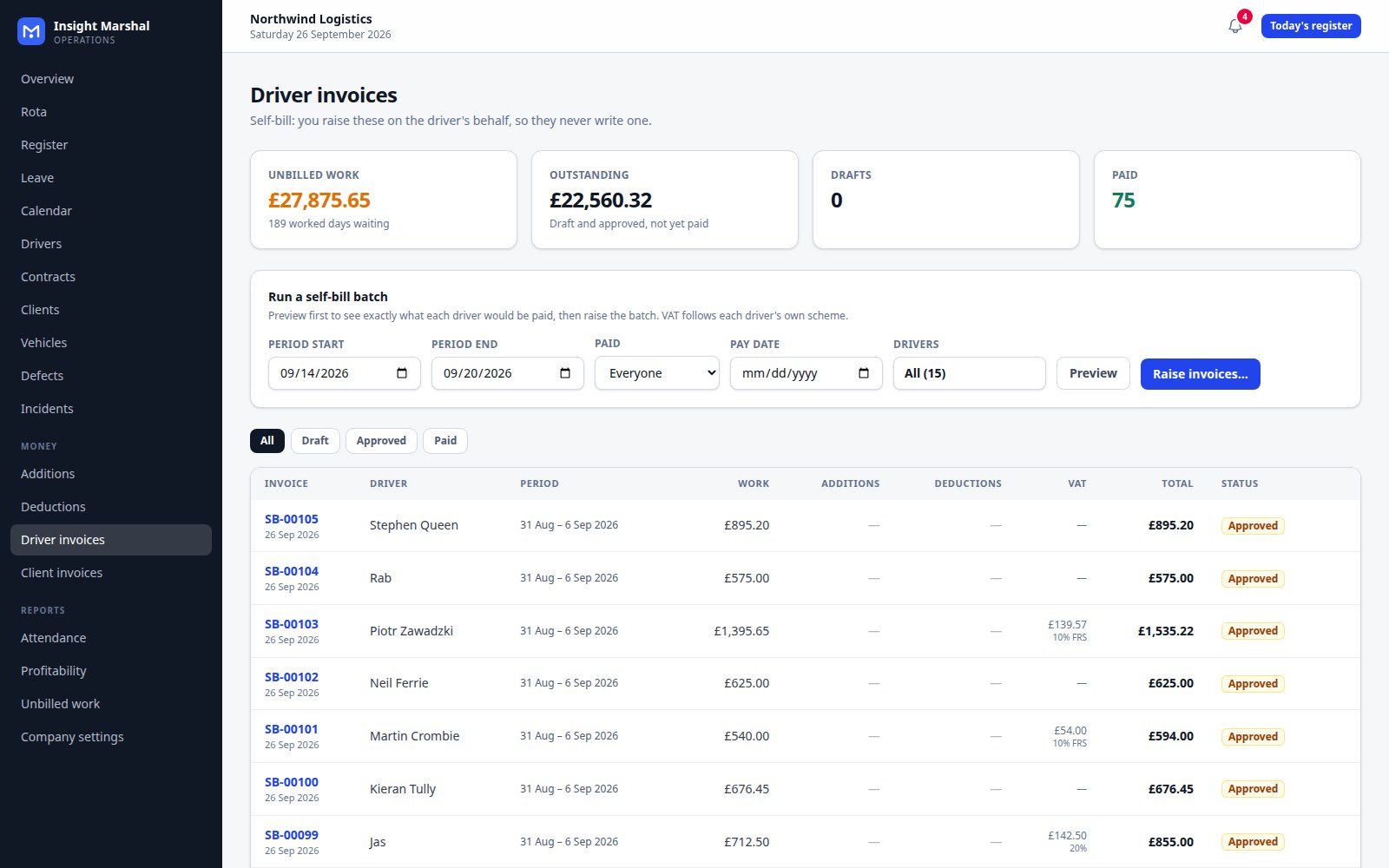Open invoice SB-00102

pos(292,677)
